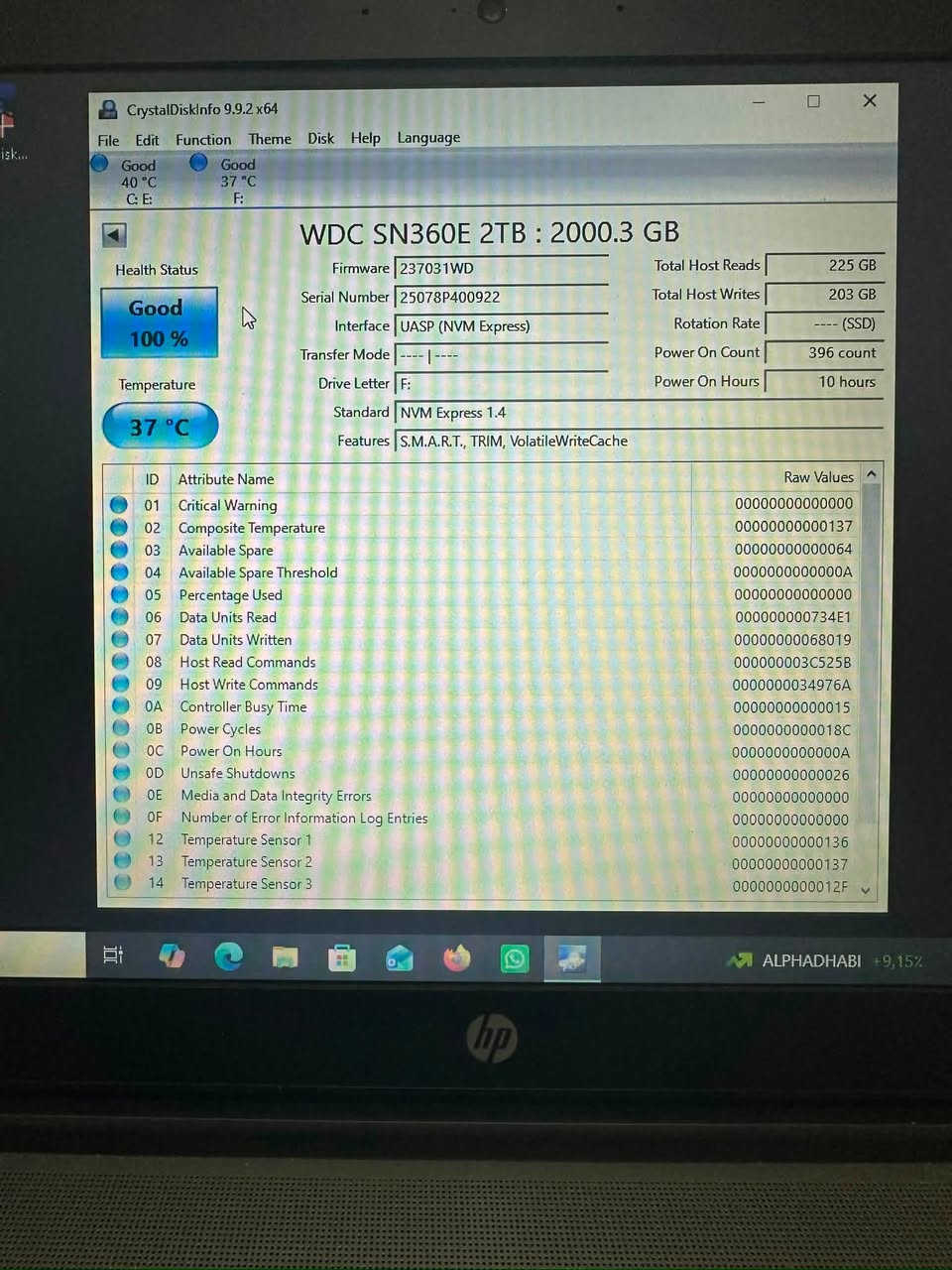Click the Serial Number field

[501, 297]
